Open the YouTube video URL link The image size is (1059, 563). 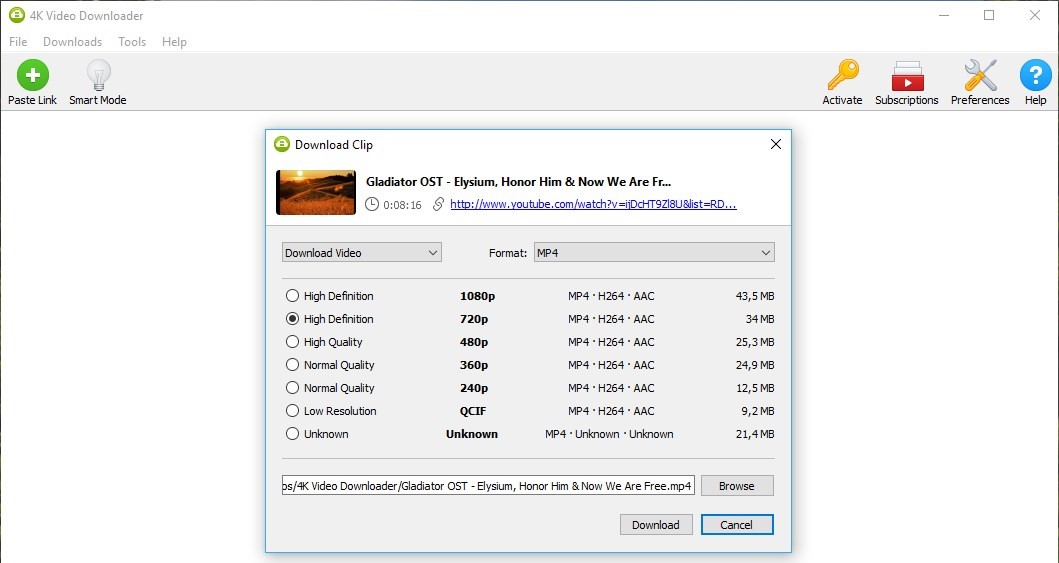[593, 204]
